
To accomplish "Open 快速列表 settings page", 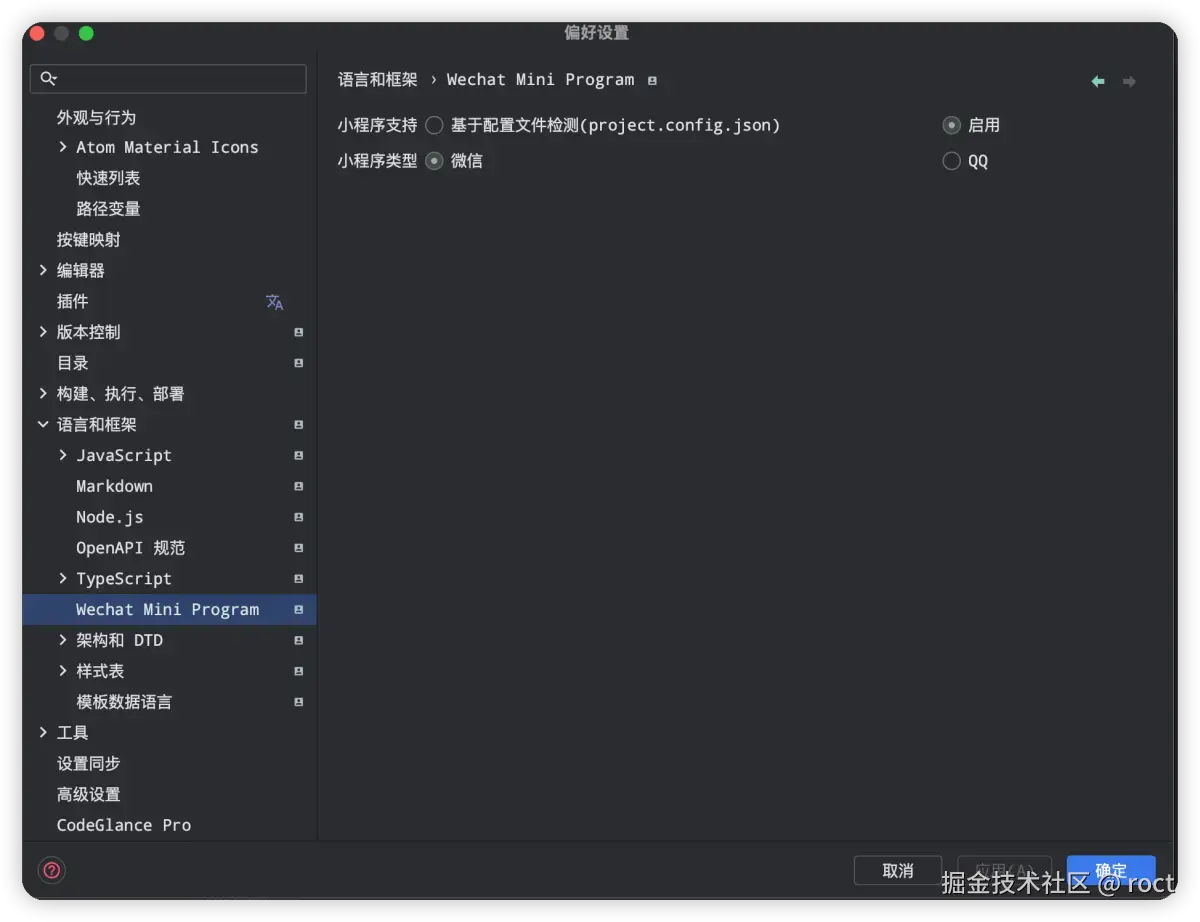I will click(x=108, y=178).
